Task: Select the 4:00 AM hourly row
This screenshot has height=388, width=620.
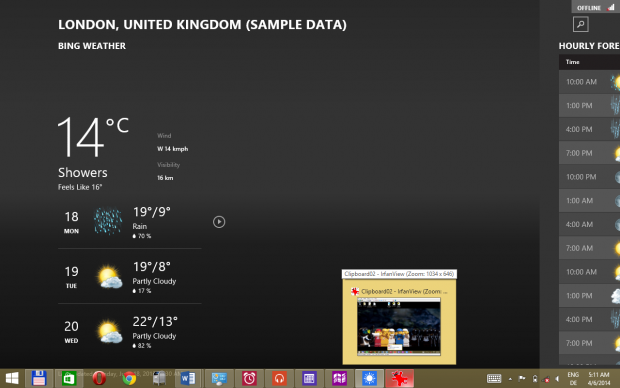Action: (589, 225)
